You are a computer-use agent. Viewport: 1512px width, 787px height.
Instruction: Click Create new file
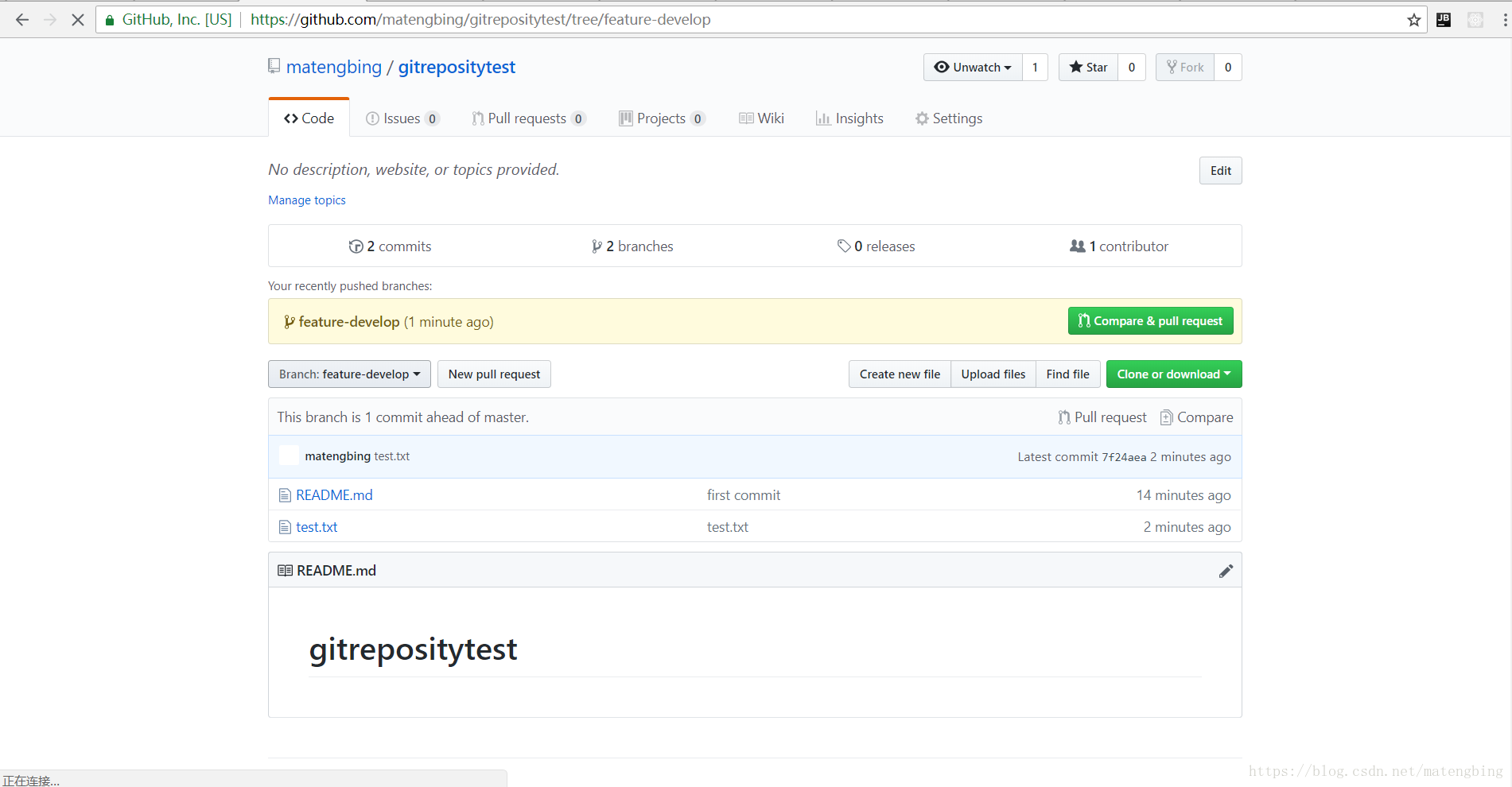click(900, 374)
